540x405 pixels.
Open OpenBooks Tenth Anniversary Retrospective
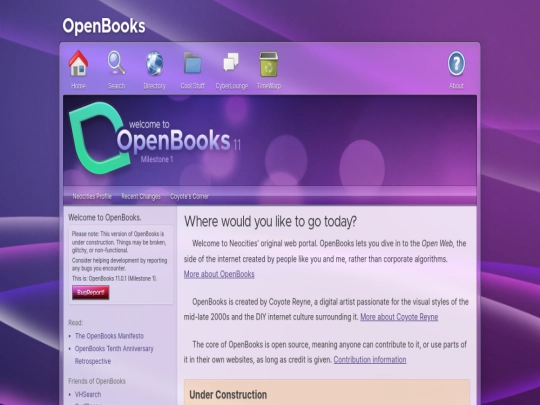(x=114, y=355)
